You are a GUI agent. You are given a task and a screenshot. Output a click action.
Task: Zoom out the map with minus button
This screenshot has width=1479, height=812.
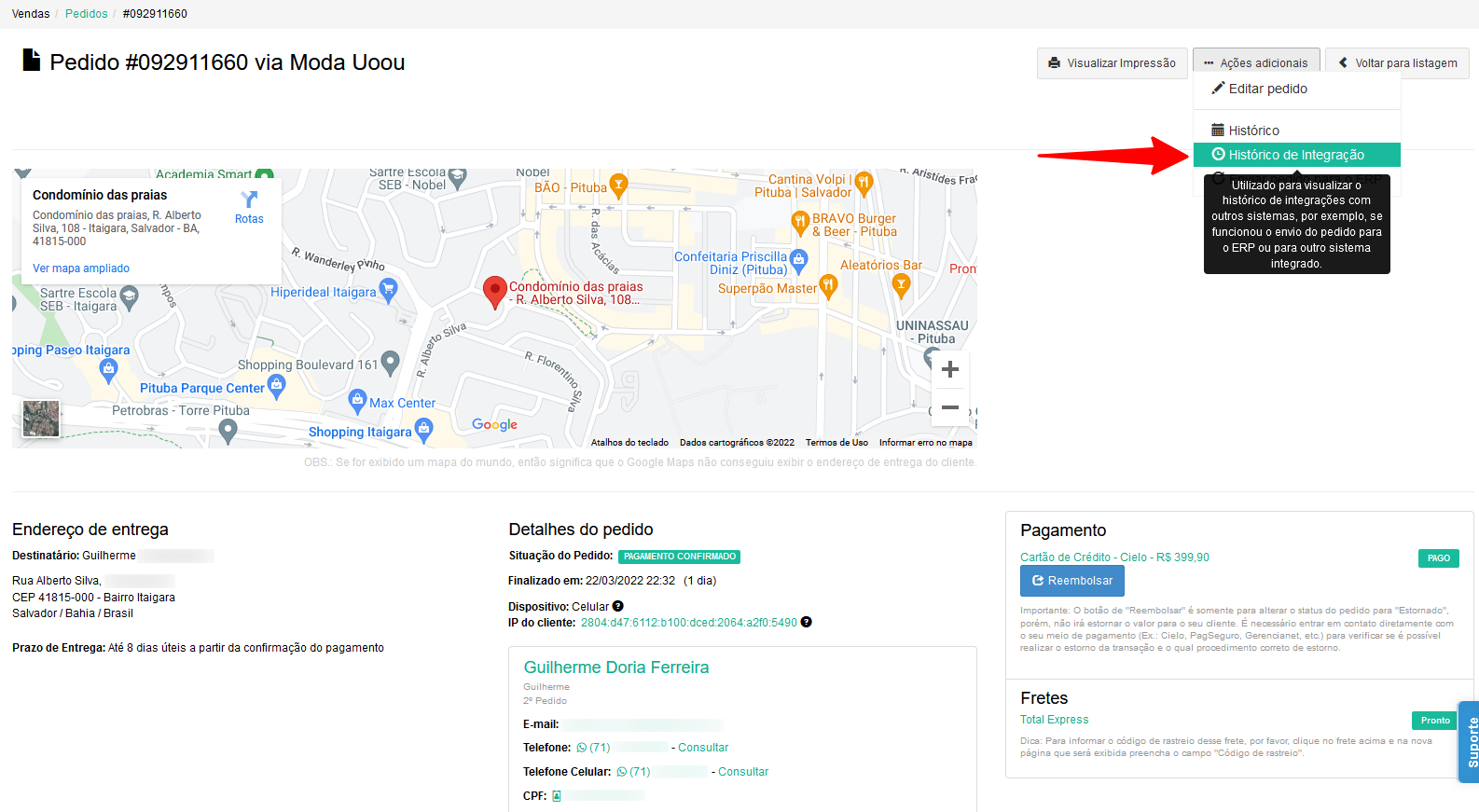point(950,407)
